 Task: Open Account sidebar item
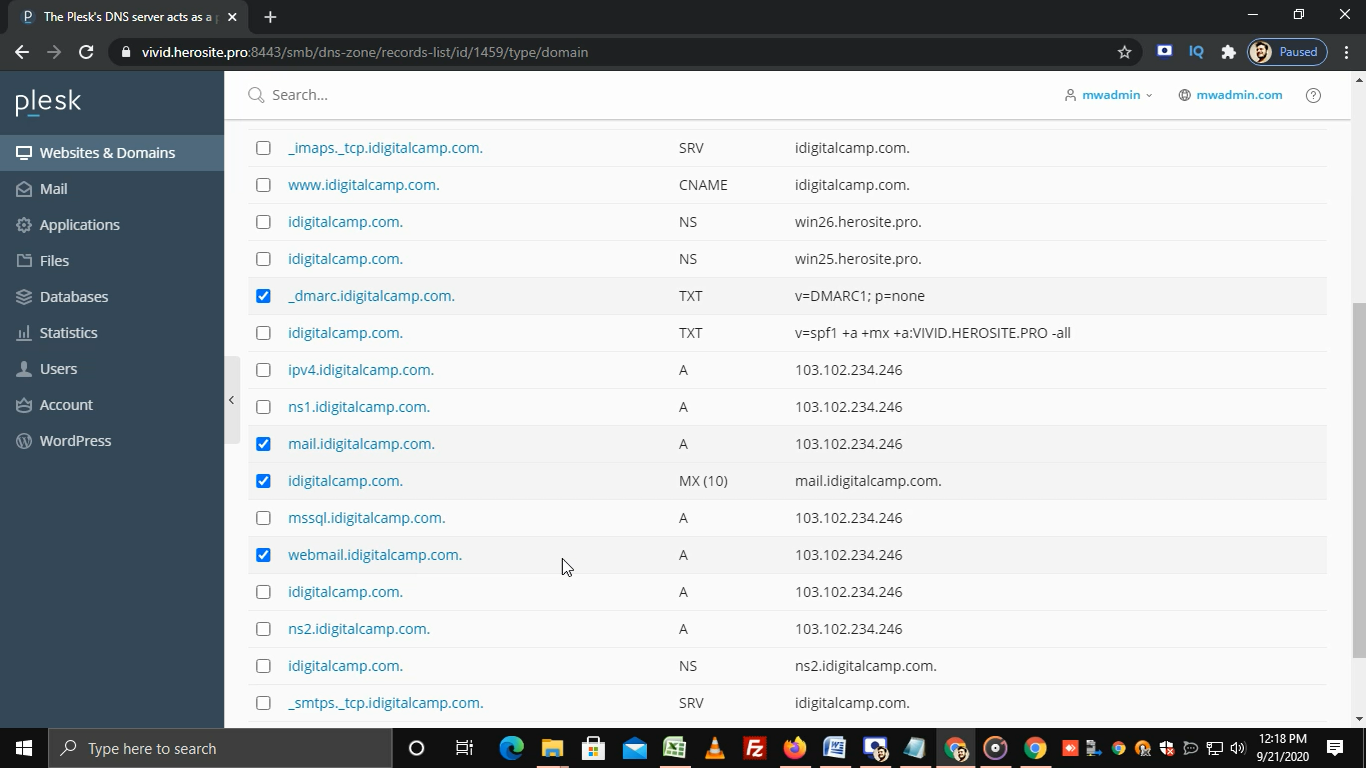point(112,405)
